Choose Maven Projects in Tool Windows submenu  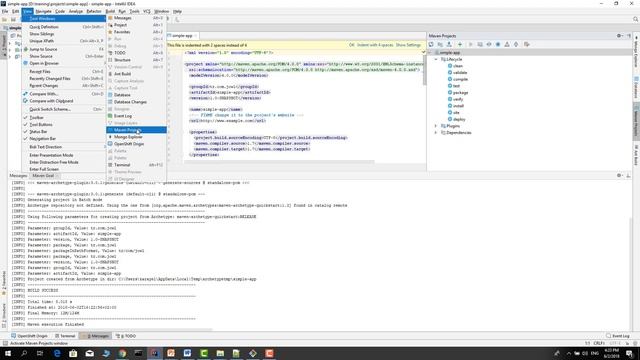pos(136,130)
